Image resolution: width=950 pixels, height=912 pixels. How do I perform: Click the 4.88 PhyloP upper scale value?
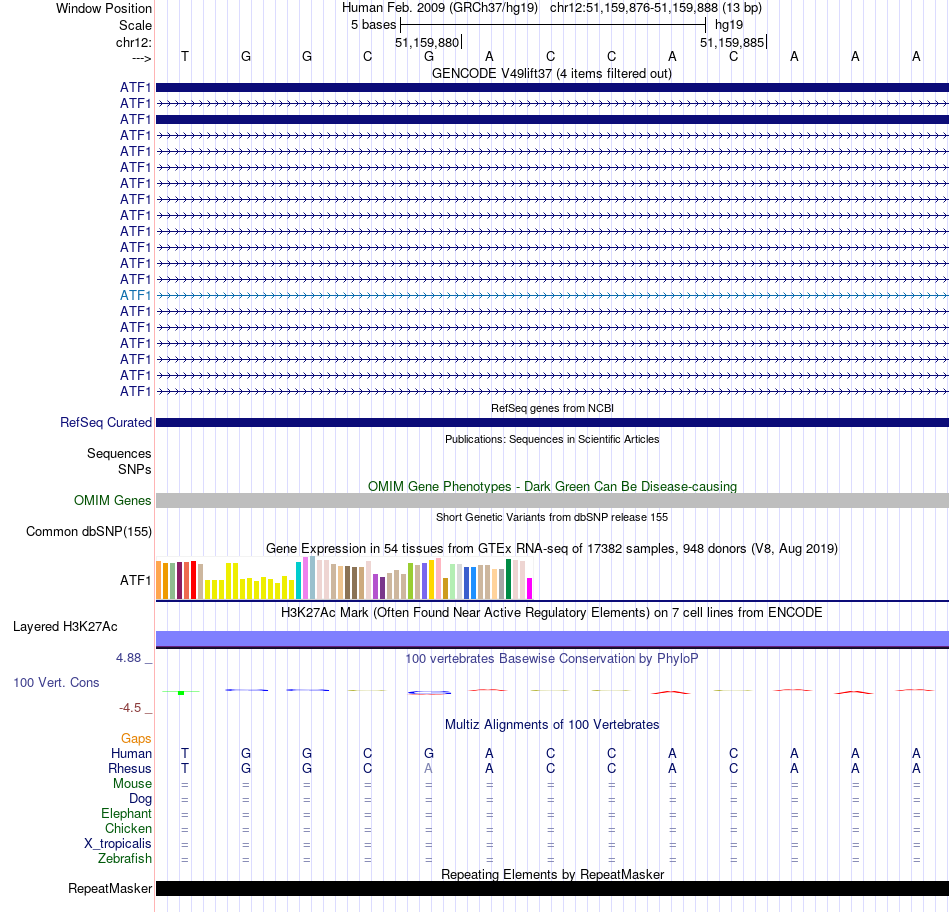point(128,657)
